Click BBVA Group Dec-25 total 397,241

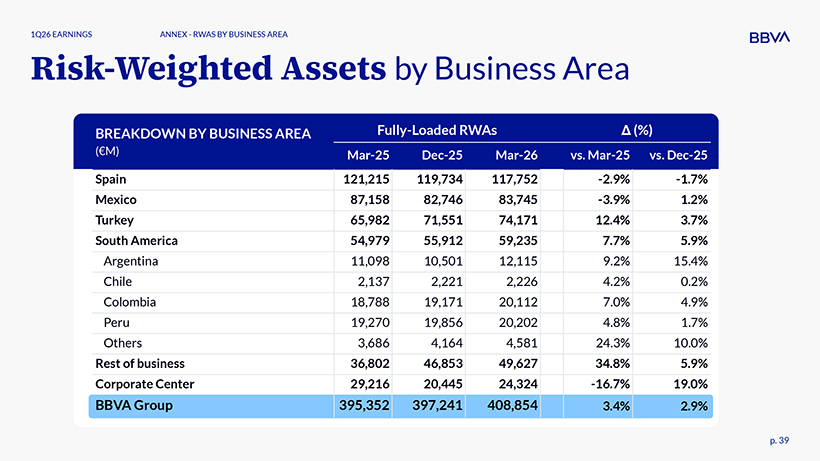coord(438,405)
